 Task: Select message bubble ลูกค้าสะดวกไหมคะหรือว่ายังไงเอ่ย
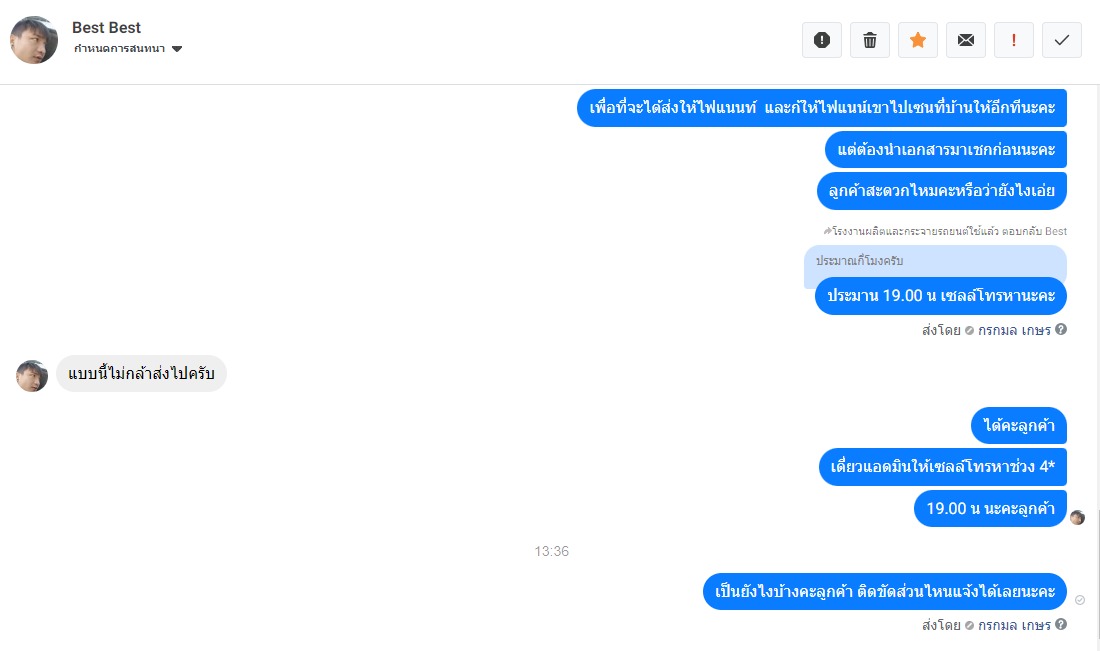pyautogui.click(x=941, y=191)
